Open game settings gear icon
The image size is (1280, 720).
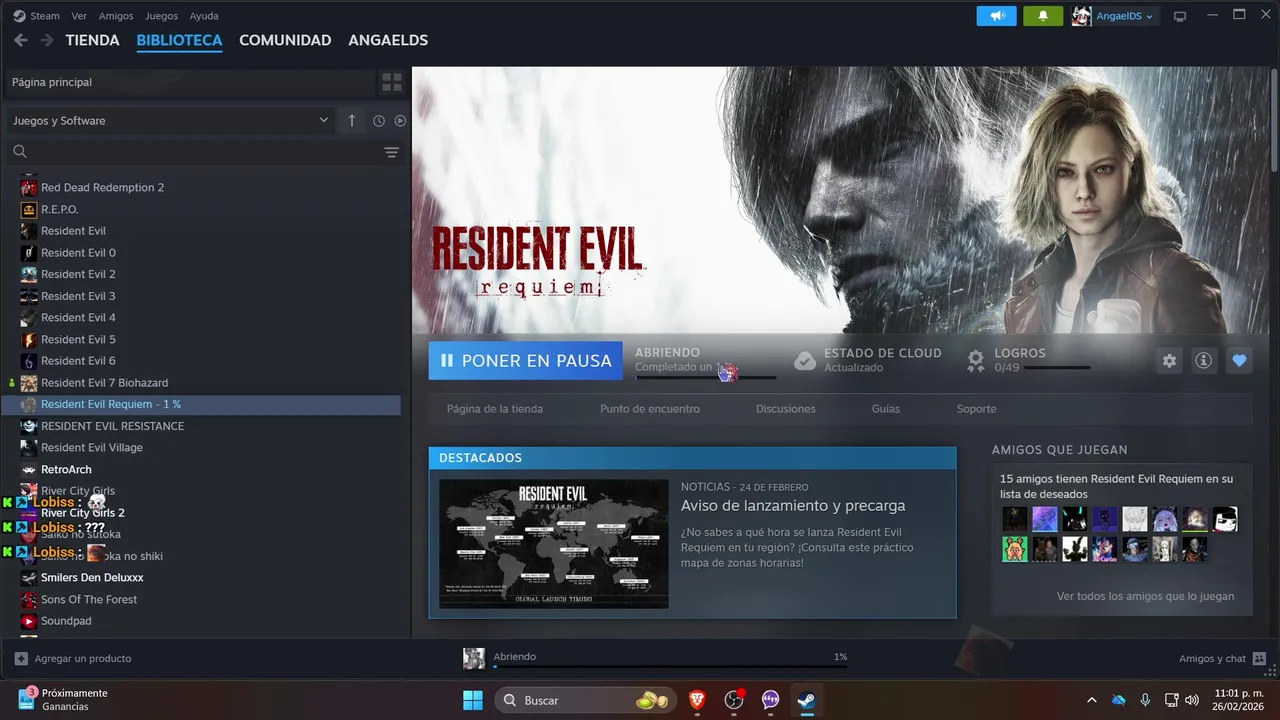tap(1169, 361)
